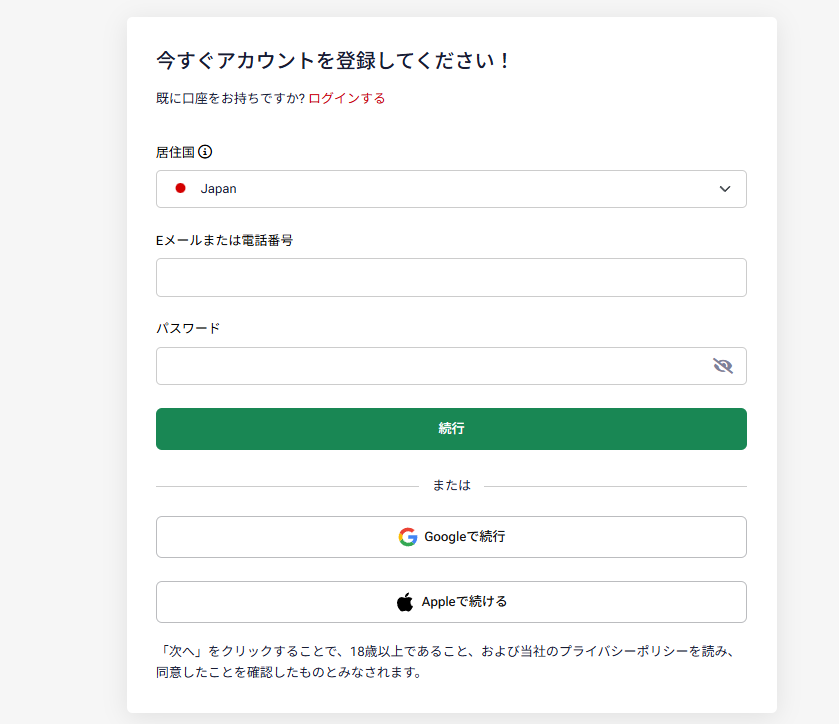Continue with Apple button
The height and width of the screenshot is (724, 839).
pos(451,602)
